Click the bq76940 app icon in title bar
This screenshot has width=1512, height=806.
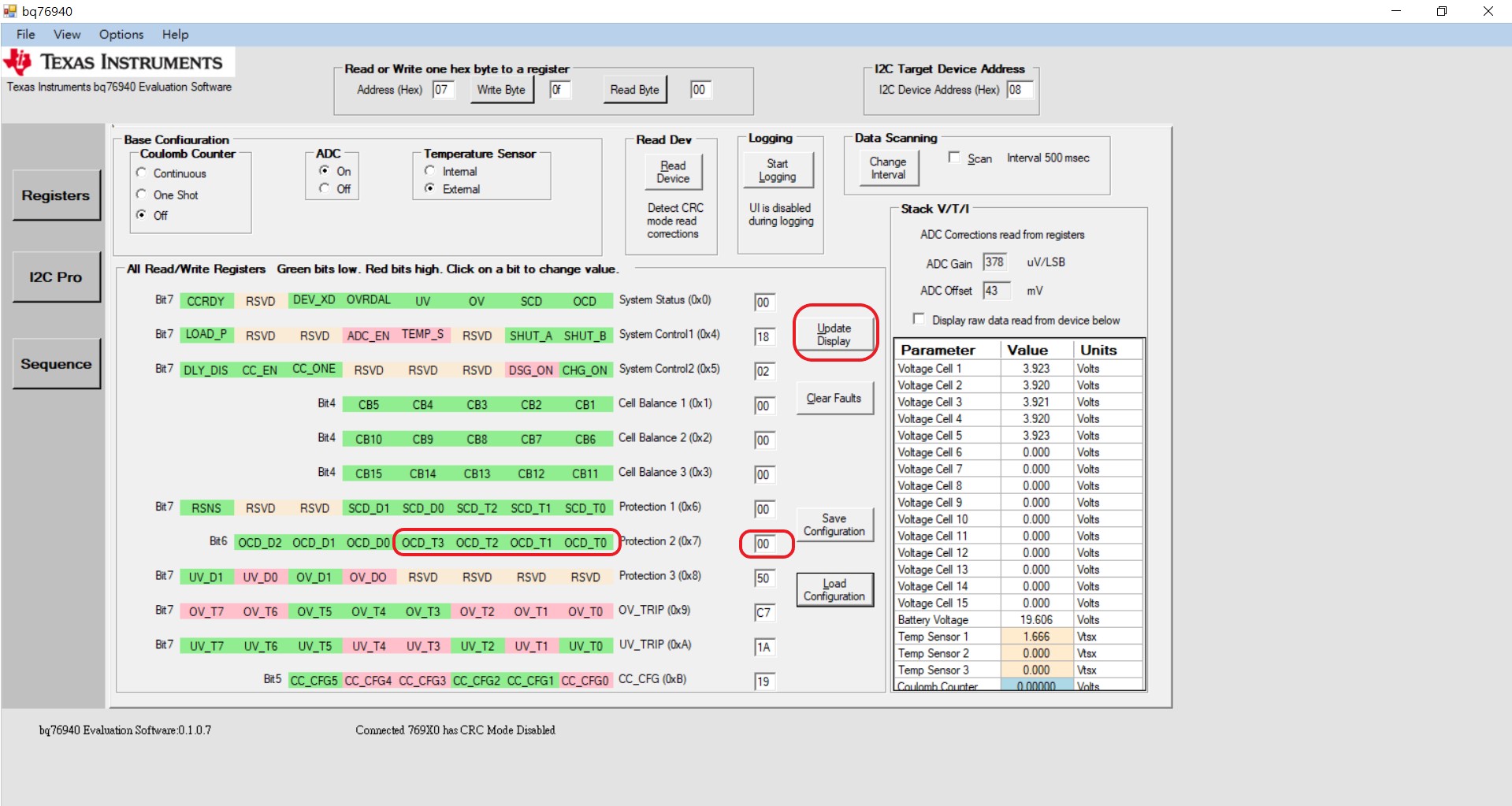[x=9, y=11]
